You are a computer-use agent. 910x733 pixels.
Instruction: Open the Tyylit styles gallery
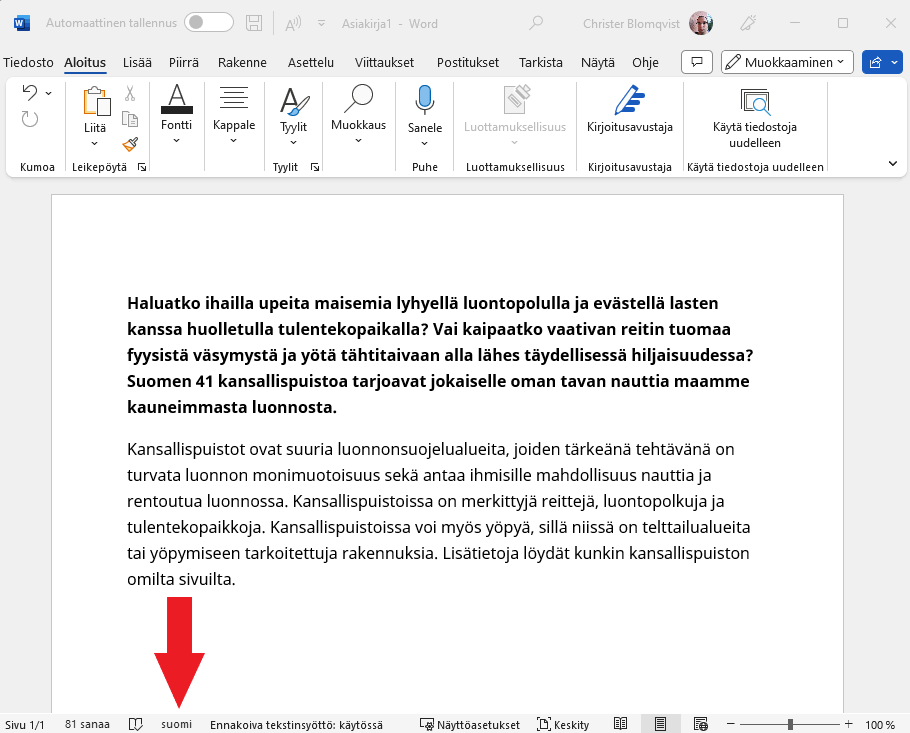294,116
